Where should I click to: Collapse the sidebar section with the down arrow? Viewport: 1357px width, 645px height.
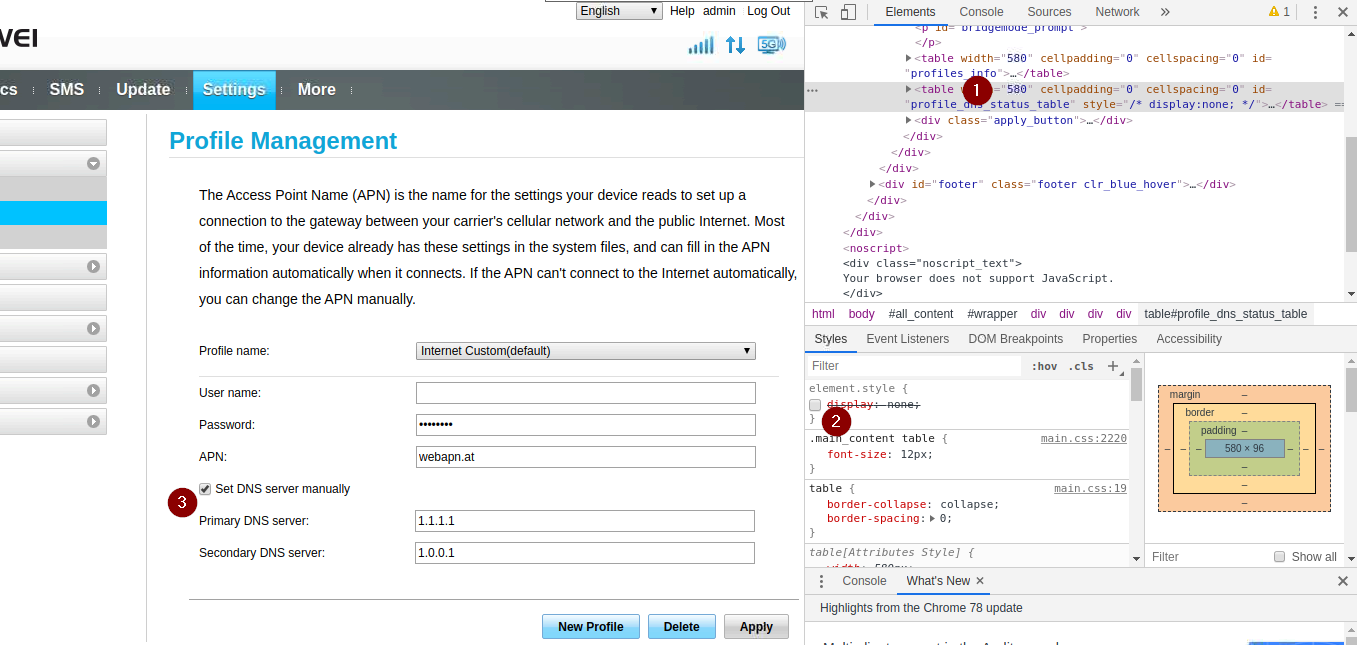tap(94, 164)
